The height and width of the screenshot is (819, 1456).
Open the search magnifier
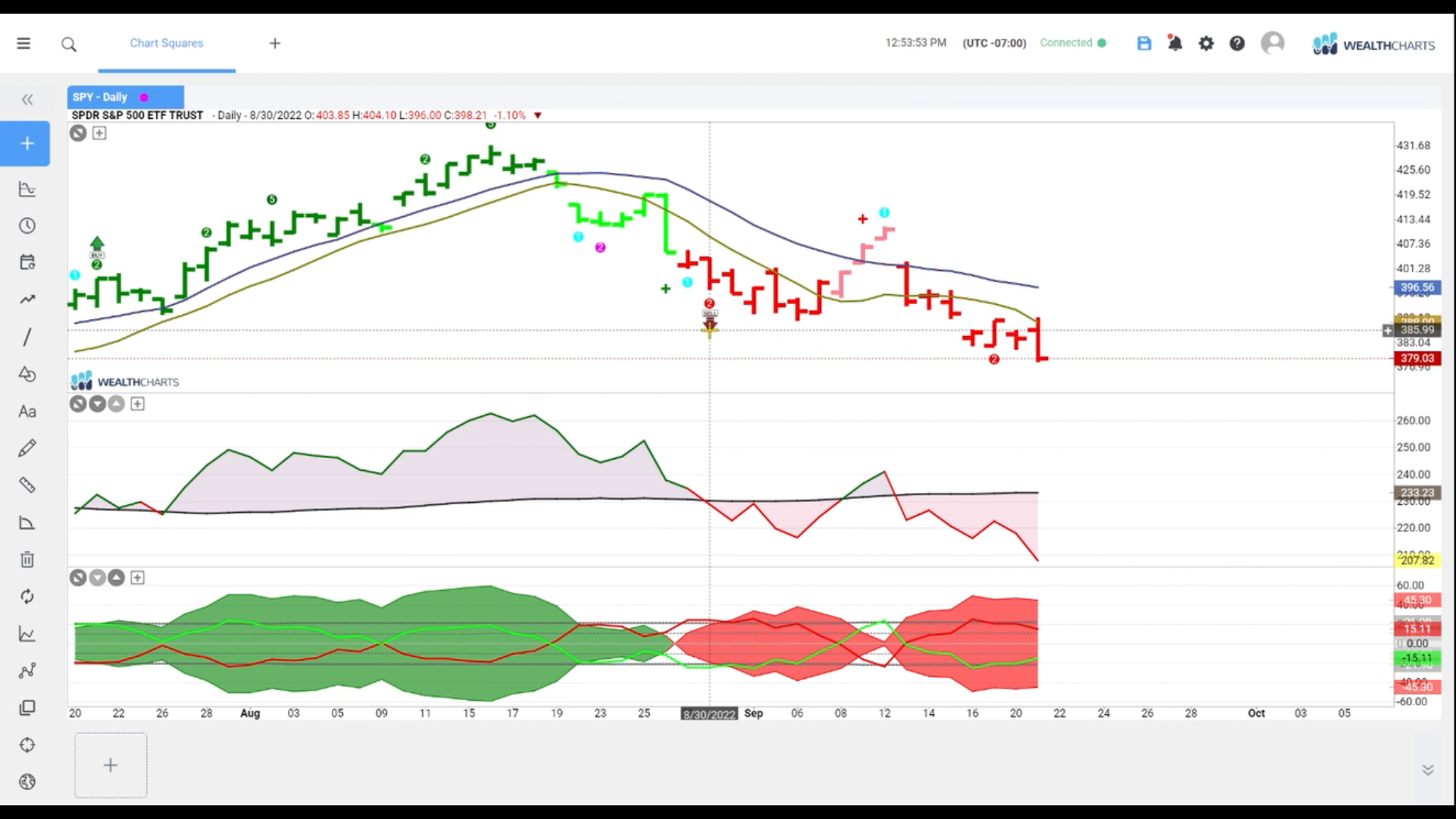69,44
